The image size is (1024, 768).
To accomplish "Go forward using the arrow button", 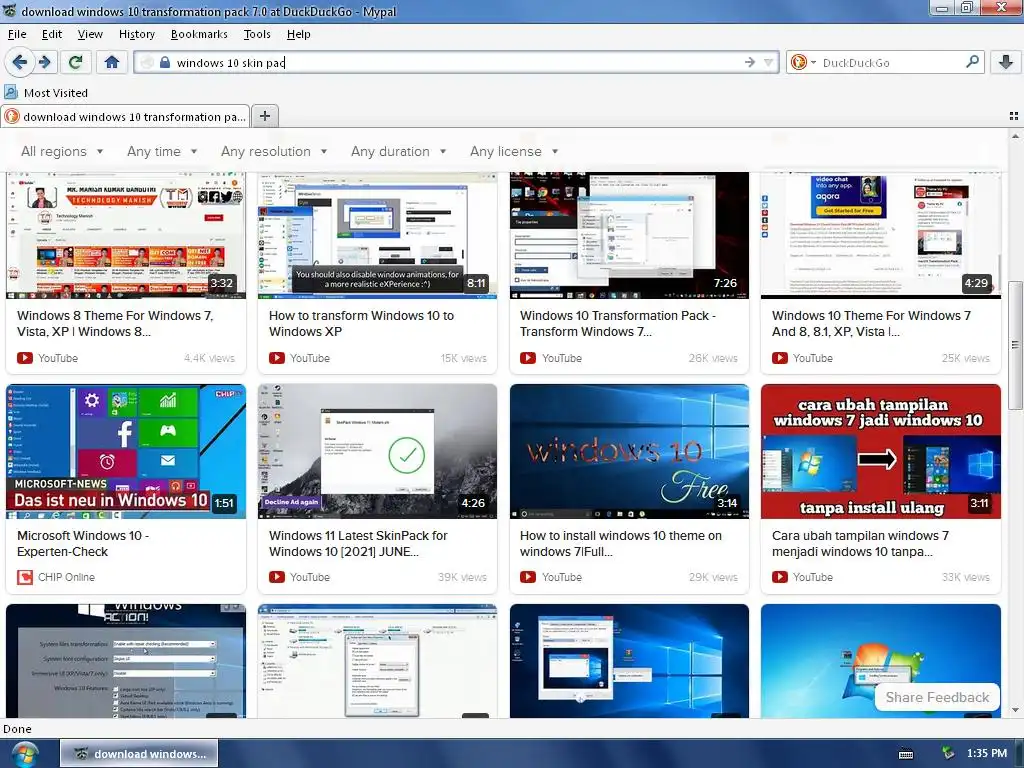I will click(x=44, y=62).
